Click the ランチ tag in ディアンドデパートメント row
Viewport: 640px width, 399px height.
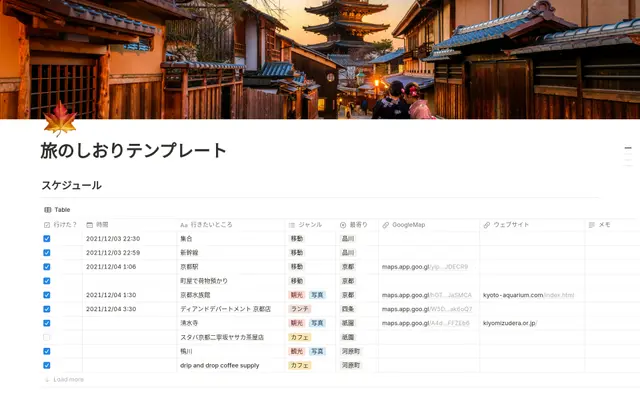tap(300, 309)
